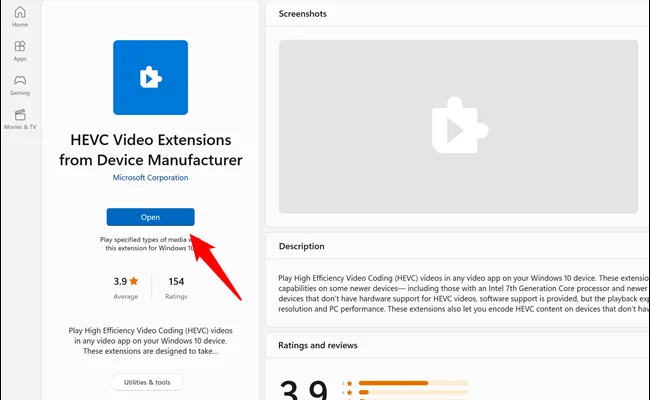Click the large 3.9 rating score

tap(304, 390)
